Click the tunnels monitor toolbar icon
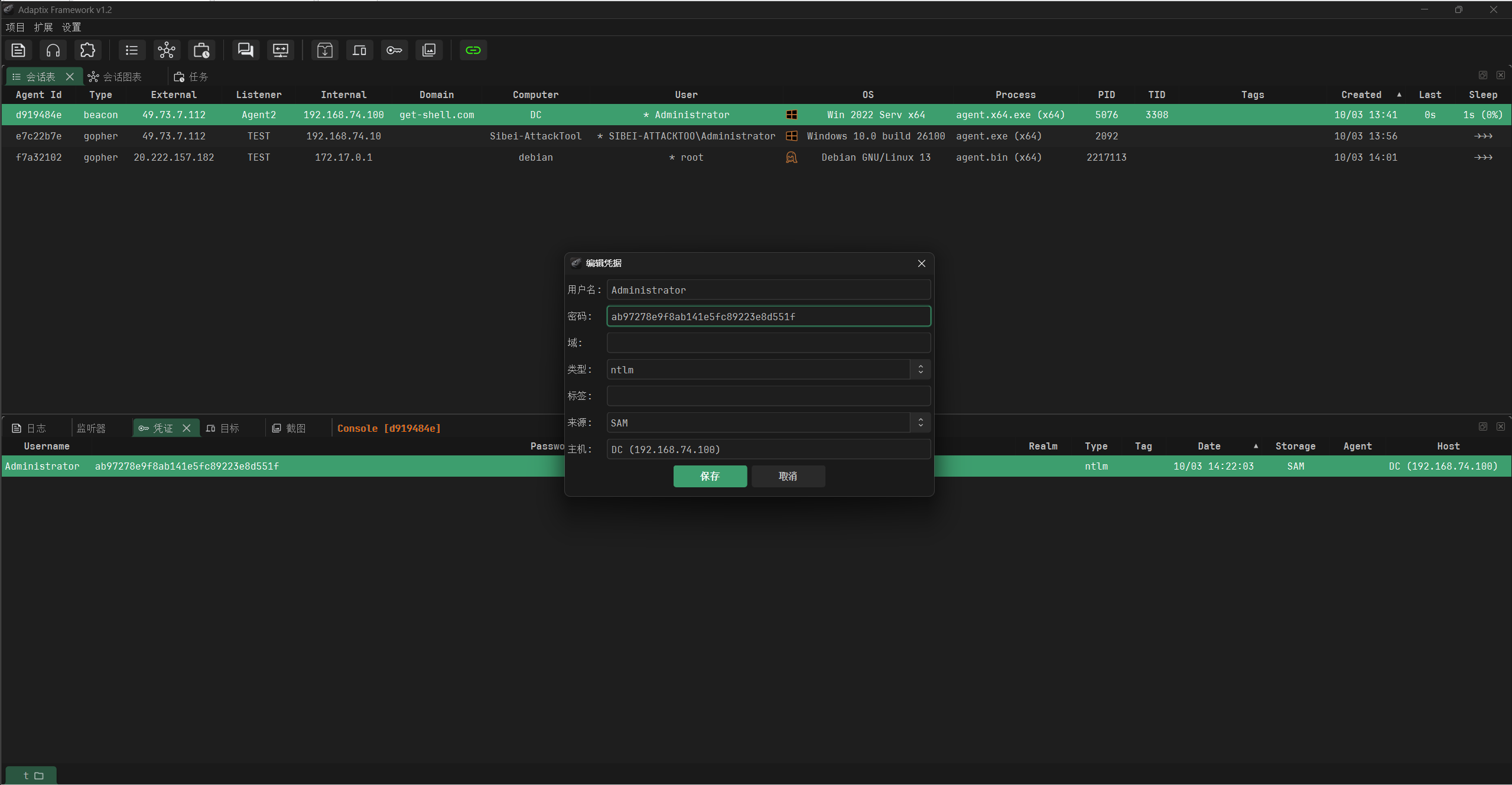 [x=280, y=50]
